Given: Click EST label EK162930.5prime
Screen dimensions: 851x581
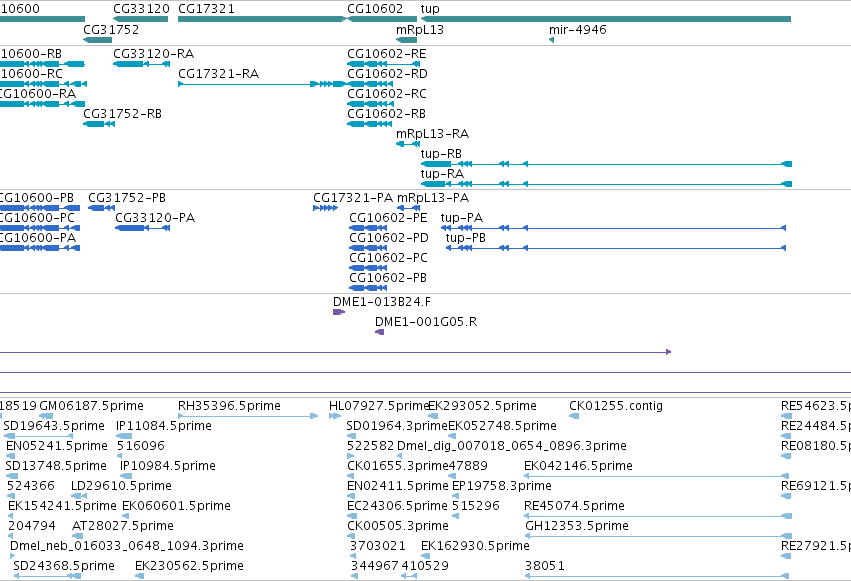Looking at the screenshot, I should click(475, 547).
